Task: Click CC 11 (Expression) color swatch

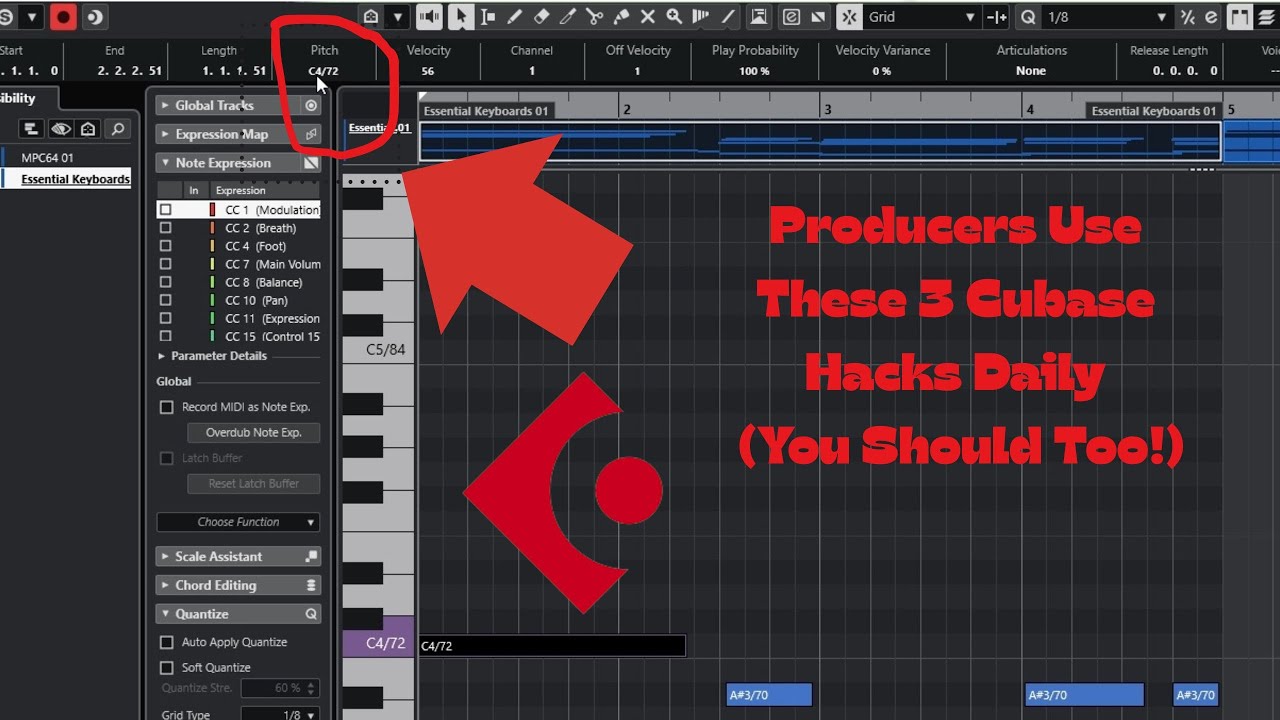Action: point(212,318)
